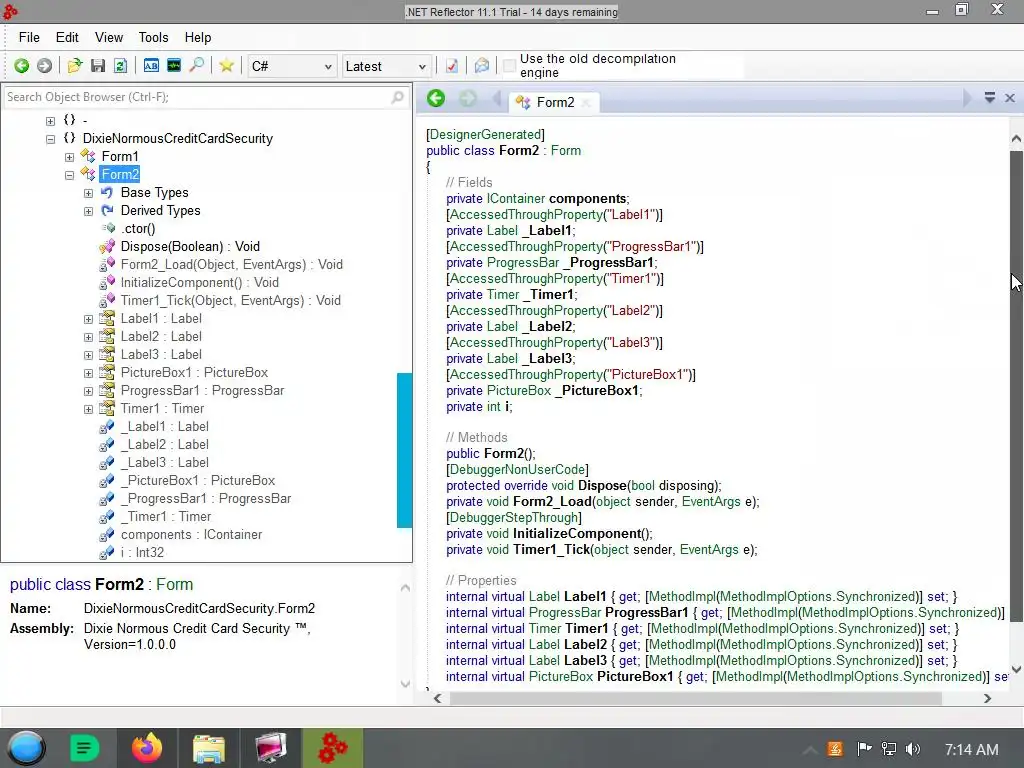The height and width of the screenshot is (768, 1024).
Task: Launch Firefox from the taskbar
Action: tap(147, 748)
